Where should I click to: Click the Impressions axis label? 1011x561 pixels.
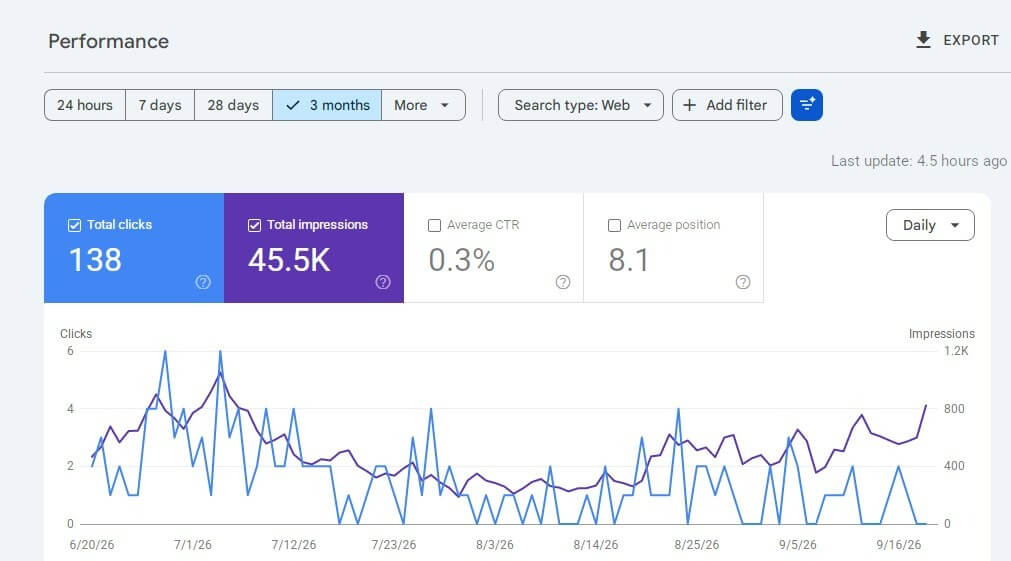tap(941, 333)
